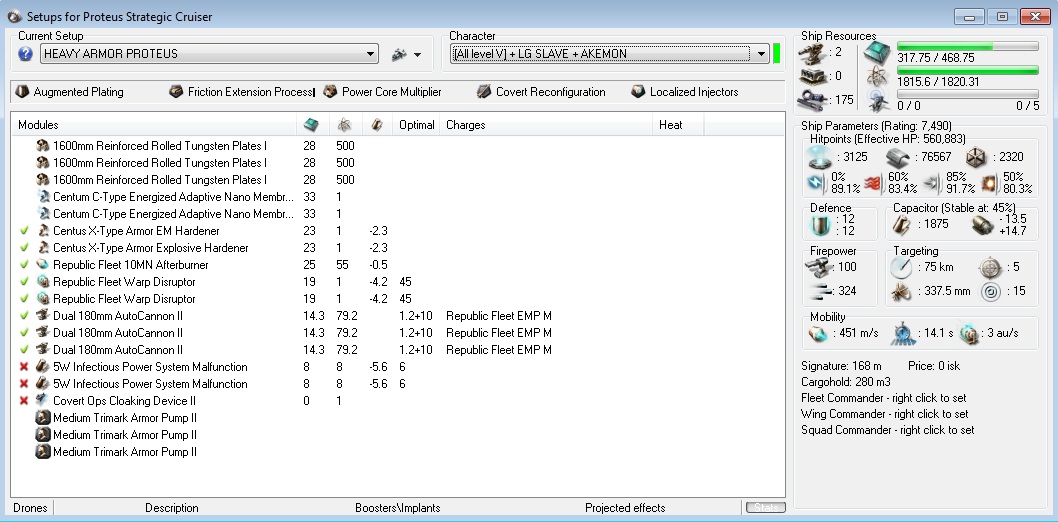Enable the first 5W Infectious Power System Malfunction
The width and height of the screenshot is (1058, 522).
(x=24, y=366)
